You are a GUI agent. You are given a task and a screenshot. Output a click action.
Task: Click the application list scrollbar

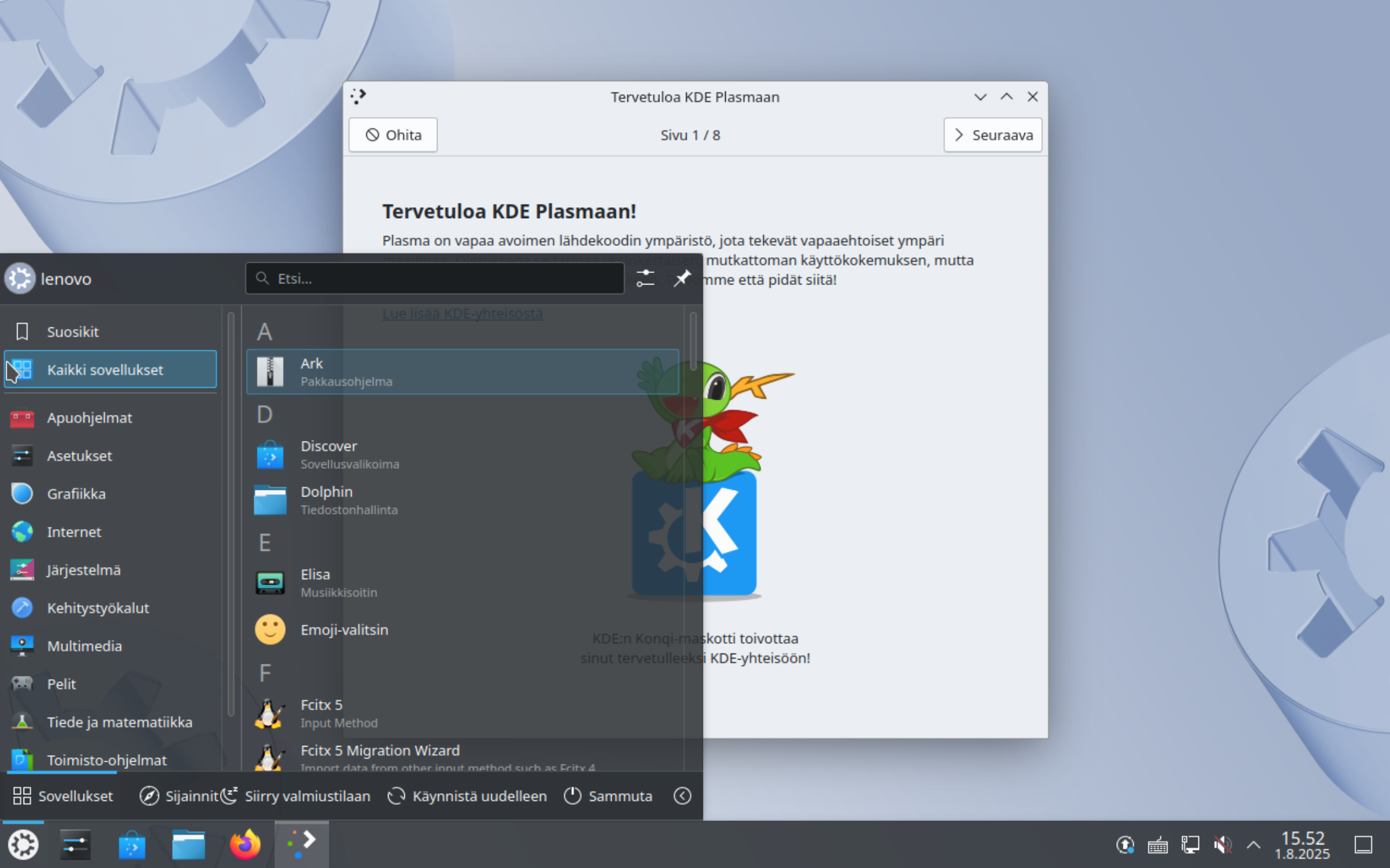(693, 341)
